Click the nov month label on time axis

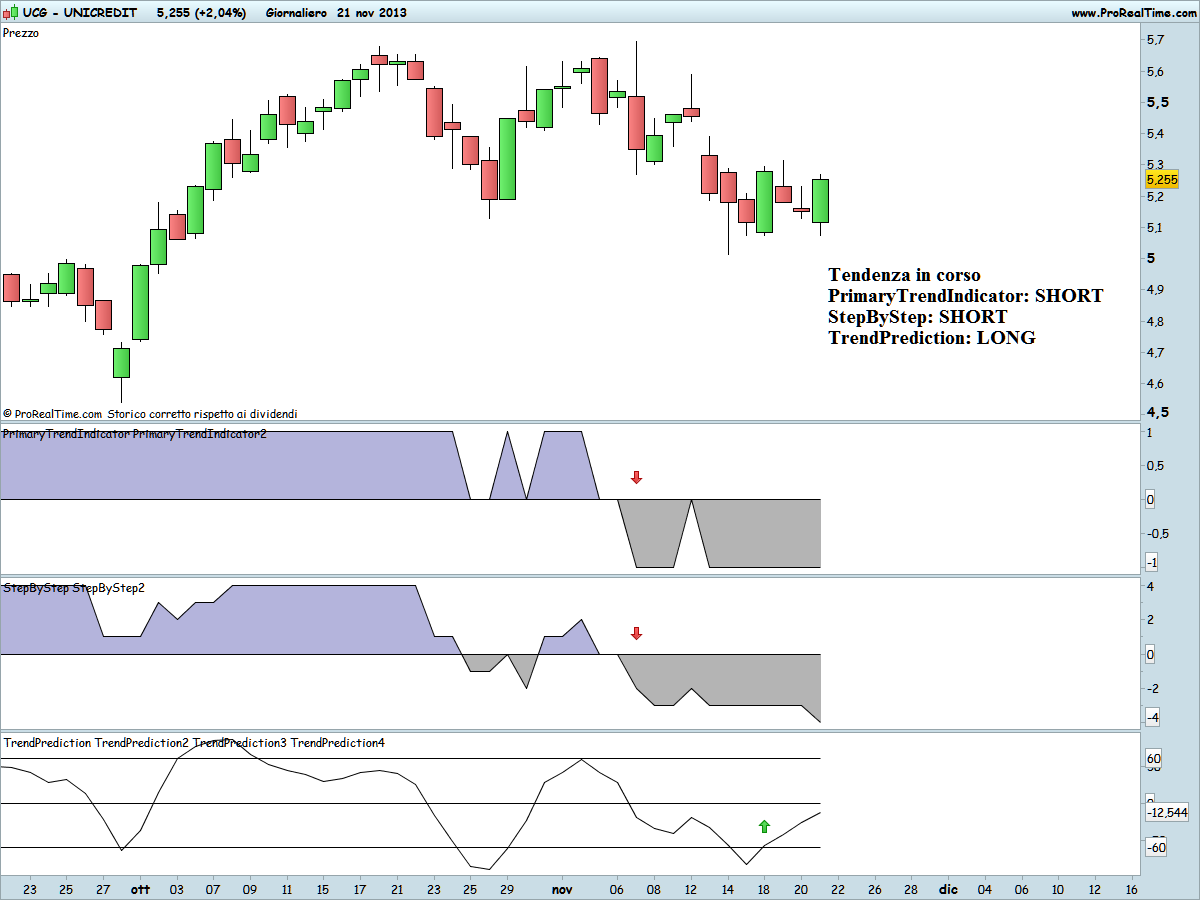562,889
